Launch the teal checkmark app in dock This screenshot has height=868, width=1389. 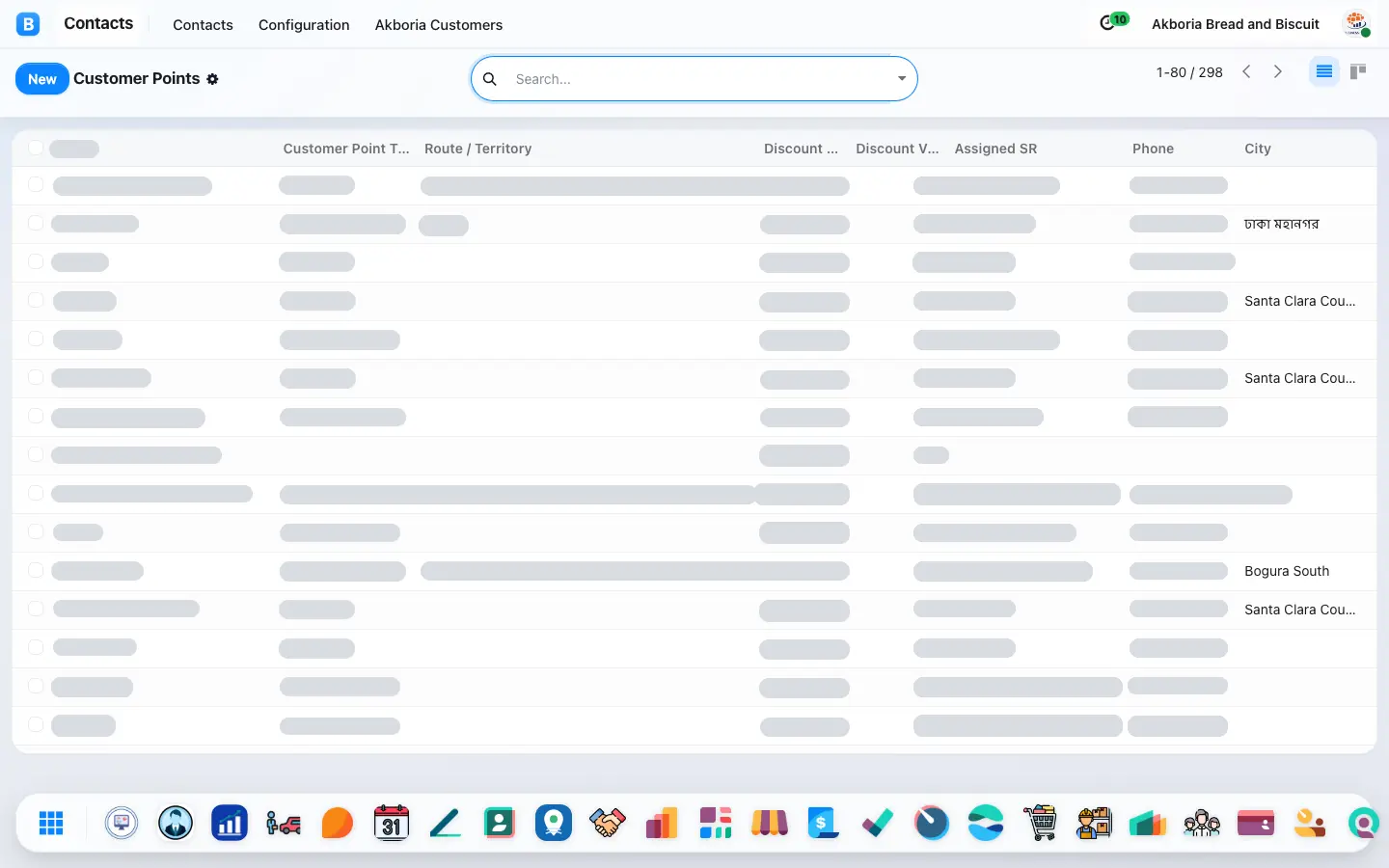pyautogui.click(x=878, y=823)
